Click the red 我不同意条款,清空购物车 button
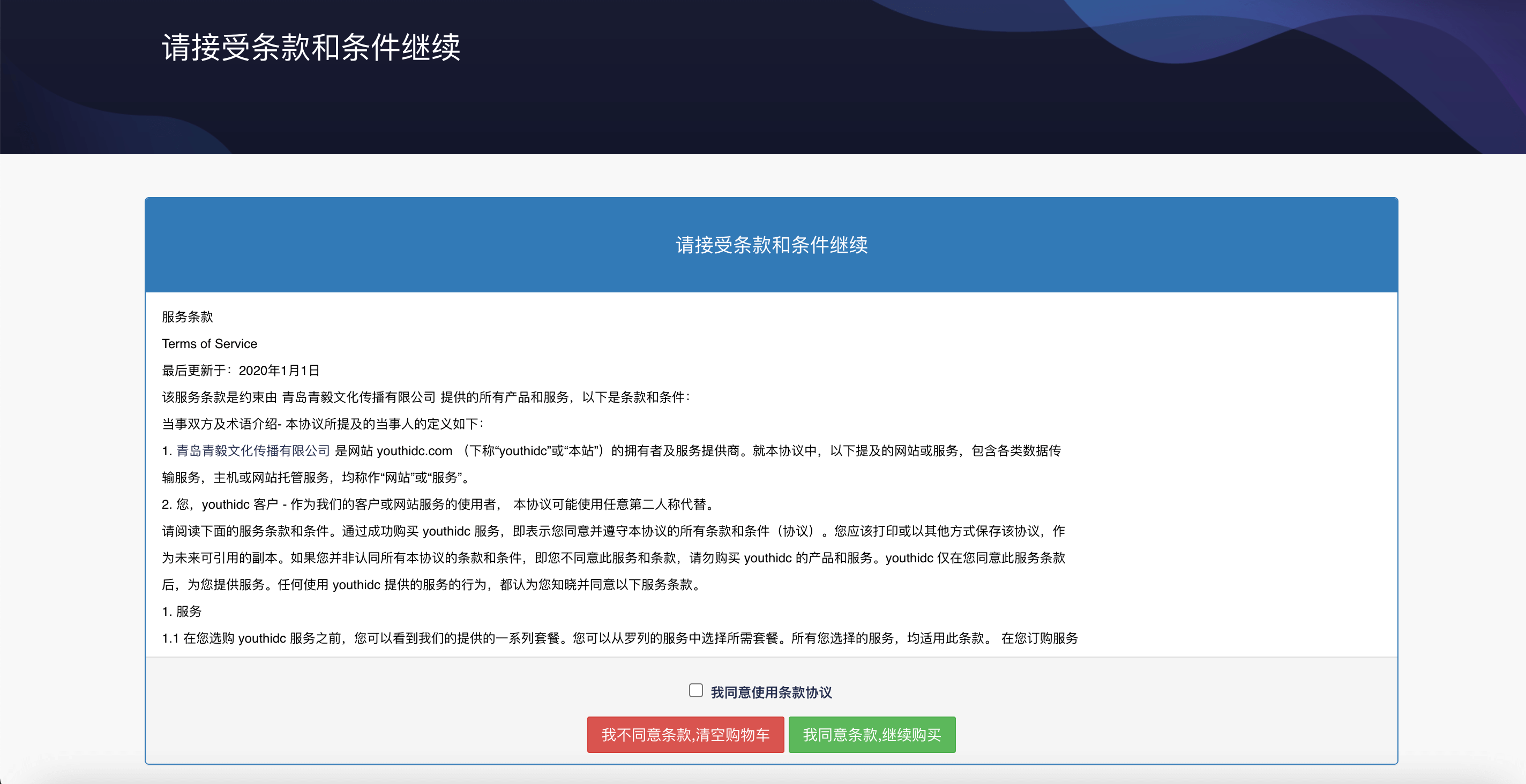 click(685, 735)
